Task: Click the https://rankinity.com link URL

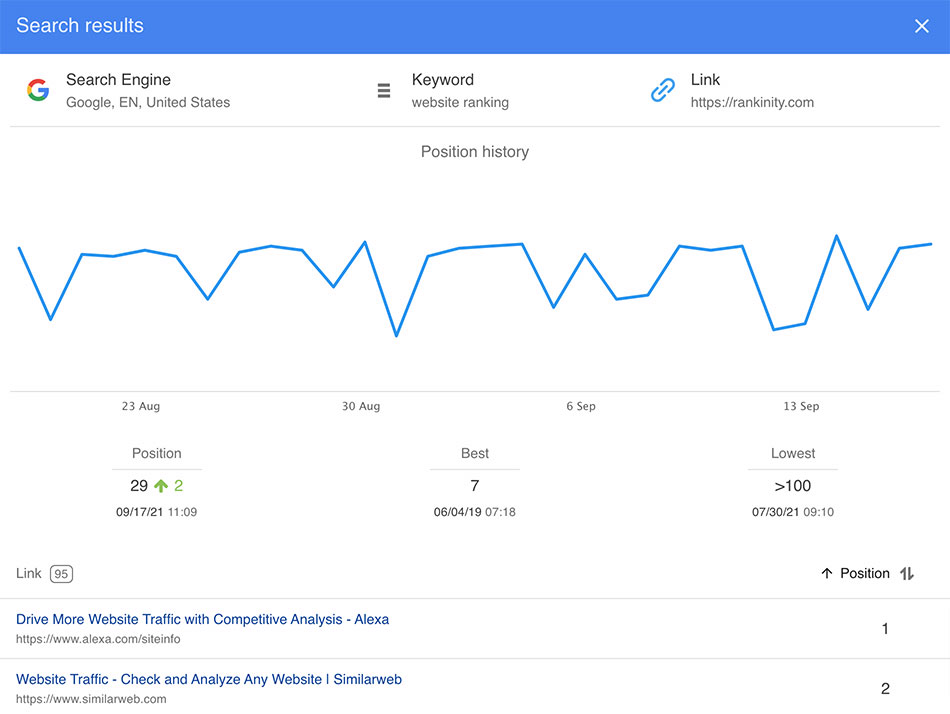Action: point(752,102)
